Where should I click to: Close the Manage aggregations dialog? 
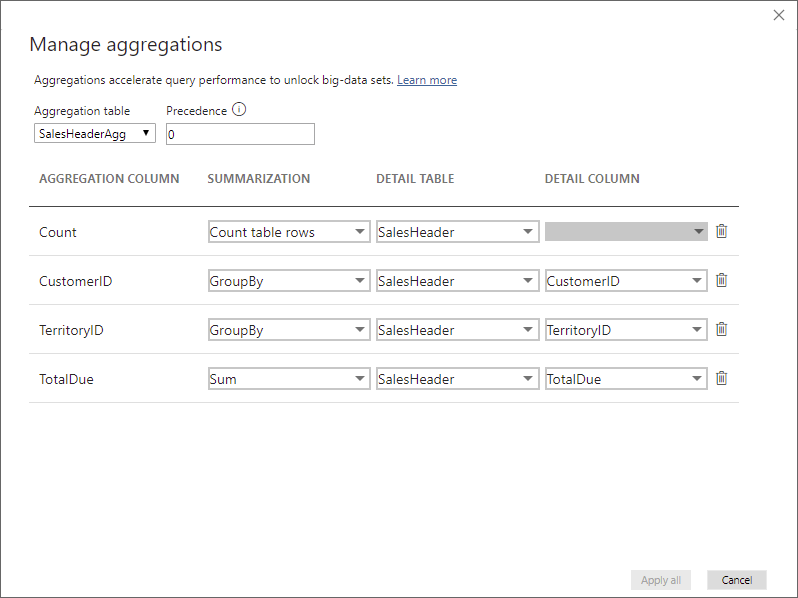pos(779,15)
